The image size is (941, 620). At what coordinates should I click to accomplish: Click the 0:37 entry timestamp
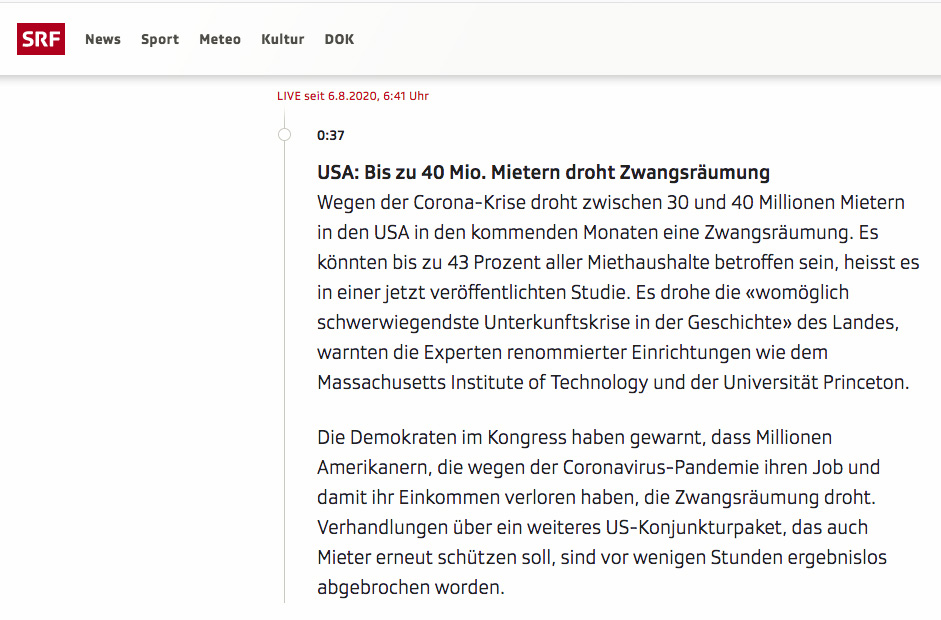(x=331, y=136)
